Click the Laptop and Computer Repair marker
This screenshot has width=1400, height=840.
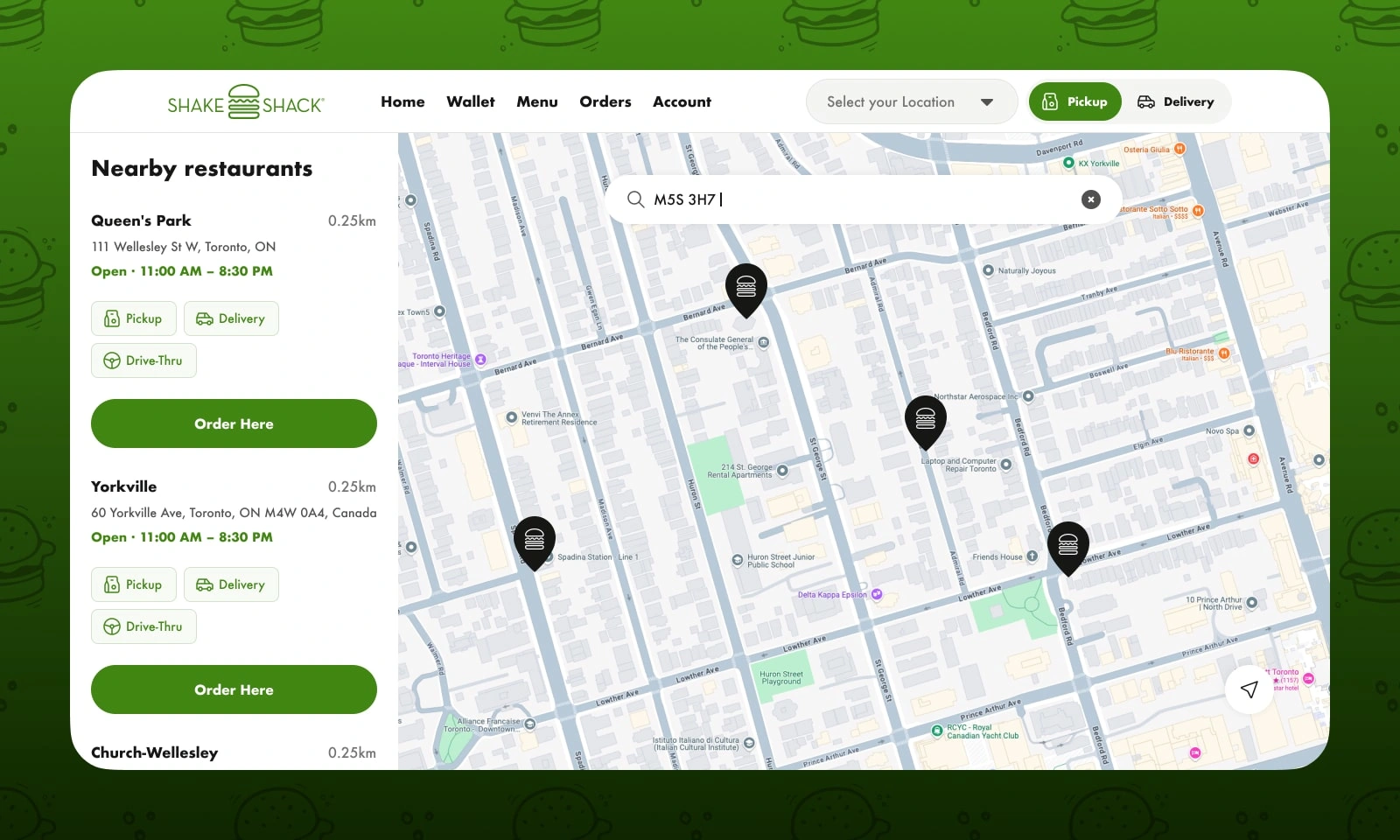point(1006,465)
